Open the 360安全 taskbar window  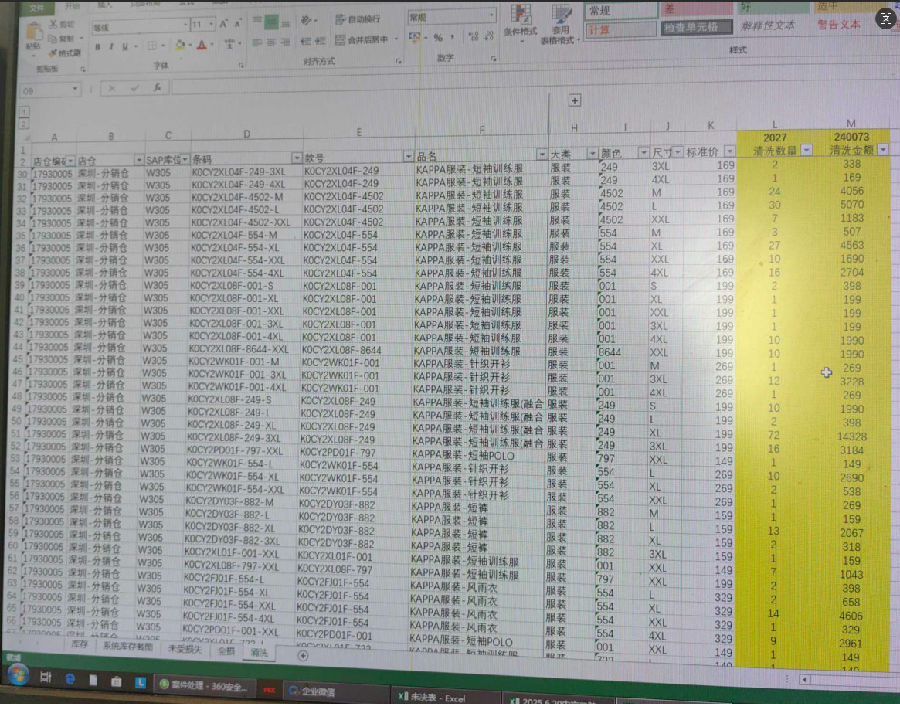203,686
